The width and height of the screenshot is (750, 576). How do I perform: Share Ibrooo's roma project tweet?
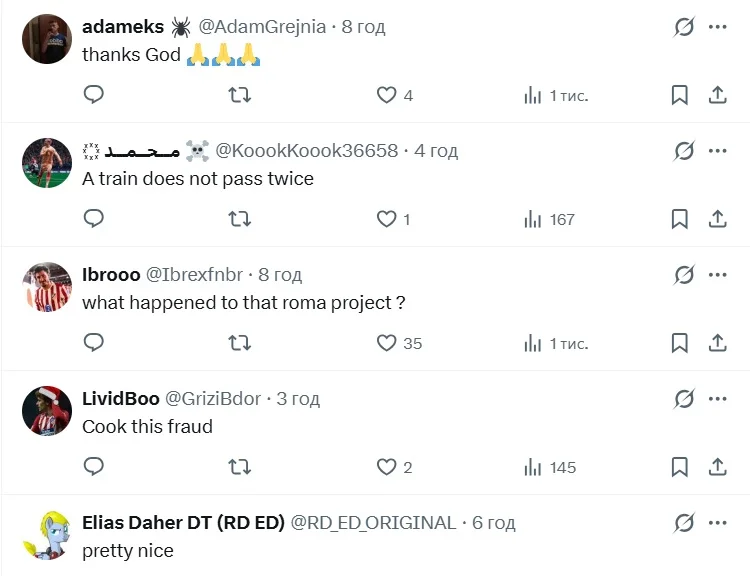717,343
